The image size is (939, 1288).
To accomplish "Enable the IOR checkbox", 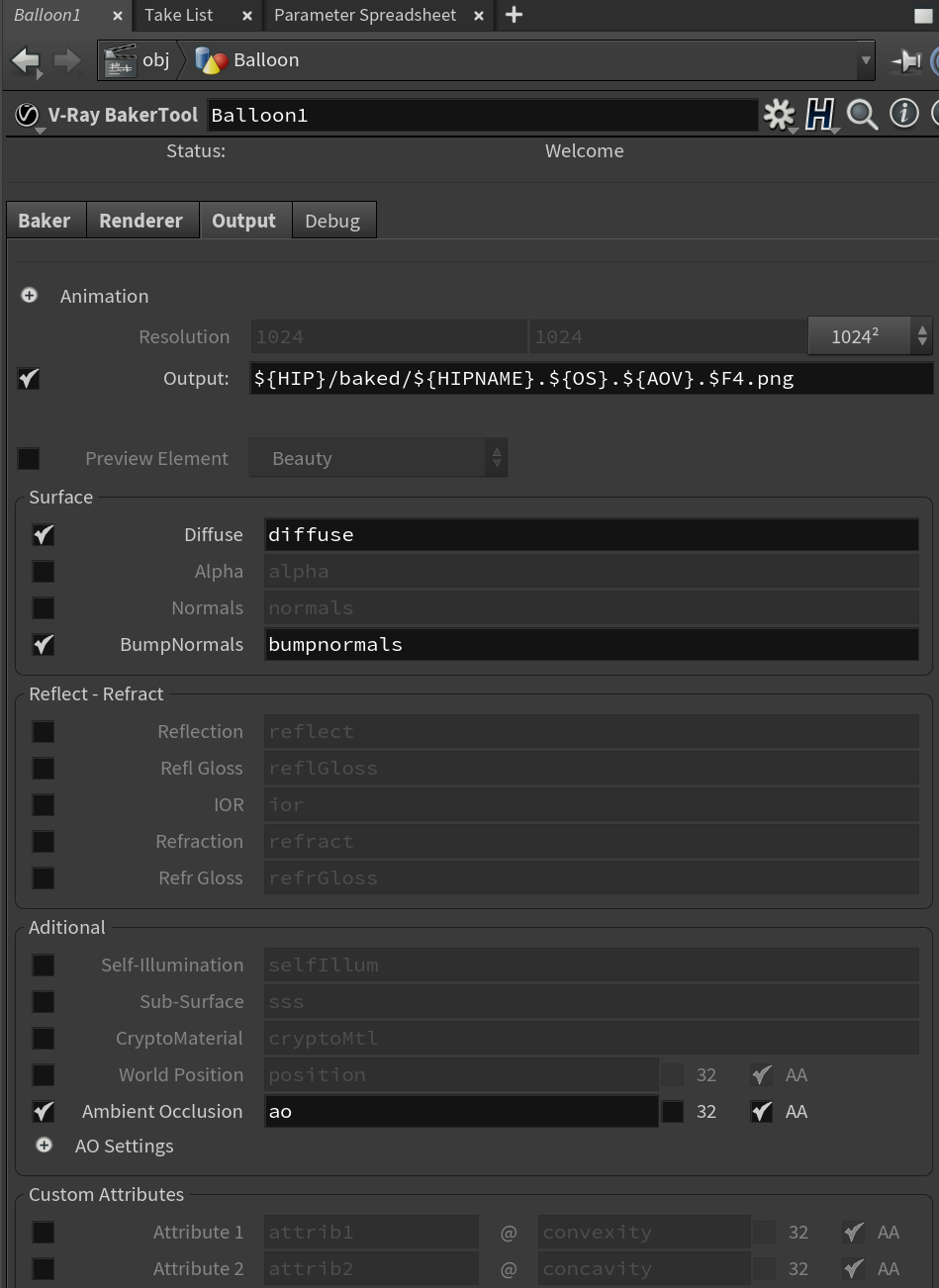I will point(44,805).
